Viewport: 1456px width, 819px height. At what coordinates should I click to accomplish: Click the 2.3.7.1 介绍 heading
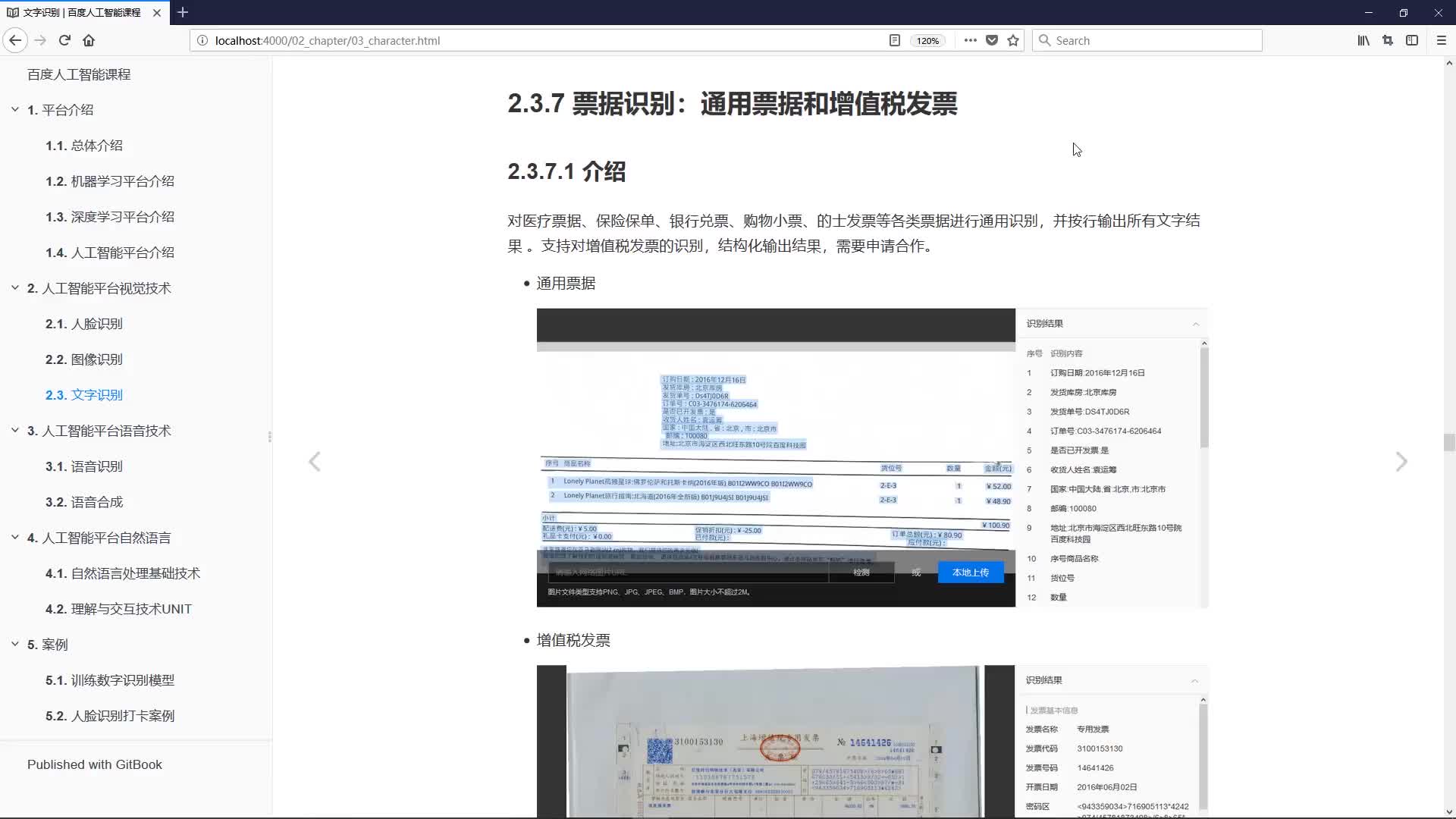coord(566,171)
